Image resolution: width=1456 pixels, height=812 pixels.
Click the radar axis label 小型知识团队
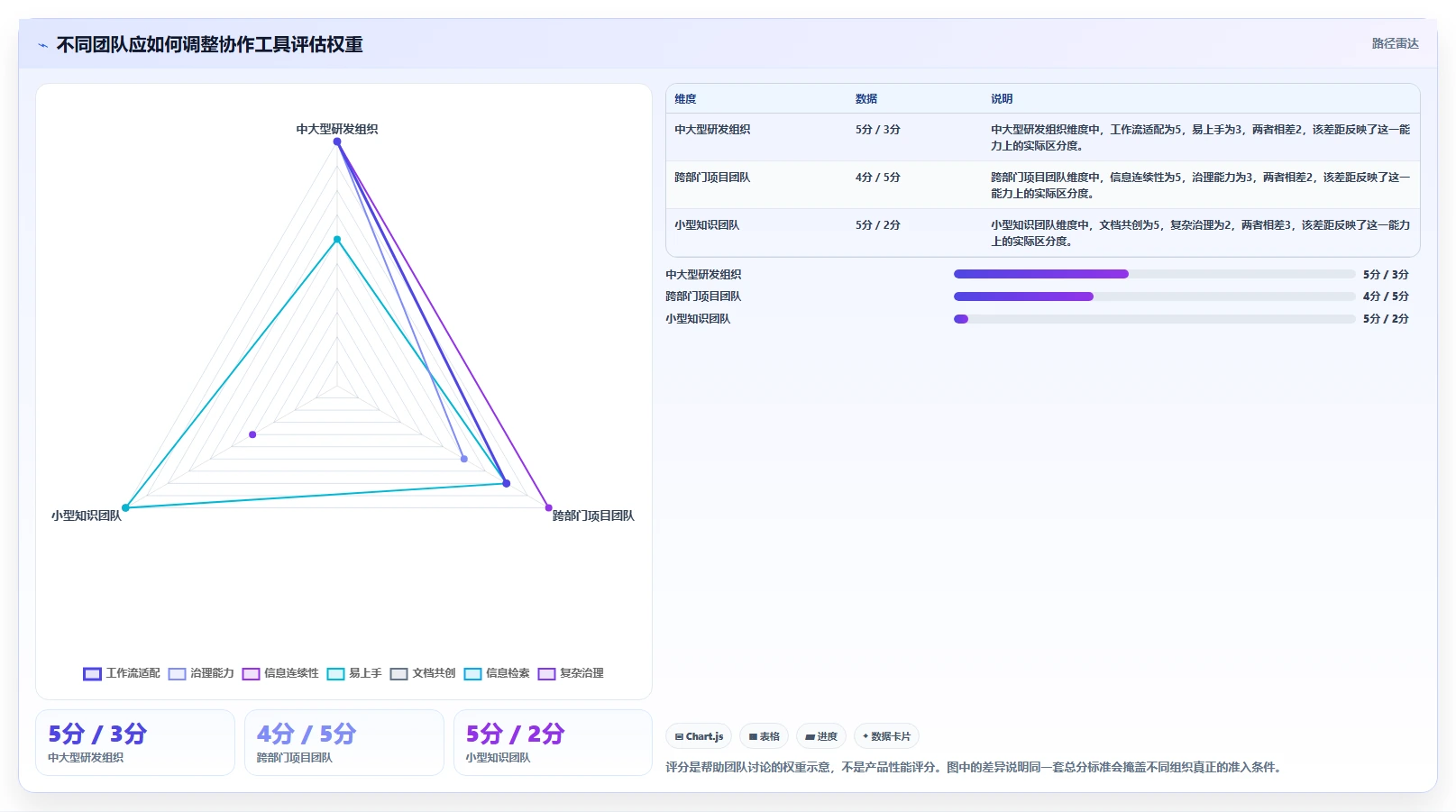click(87, 515)
